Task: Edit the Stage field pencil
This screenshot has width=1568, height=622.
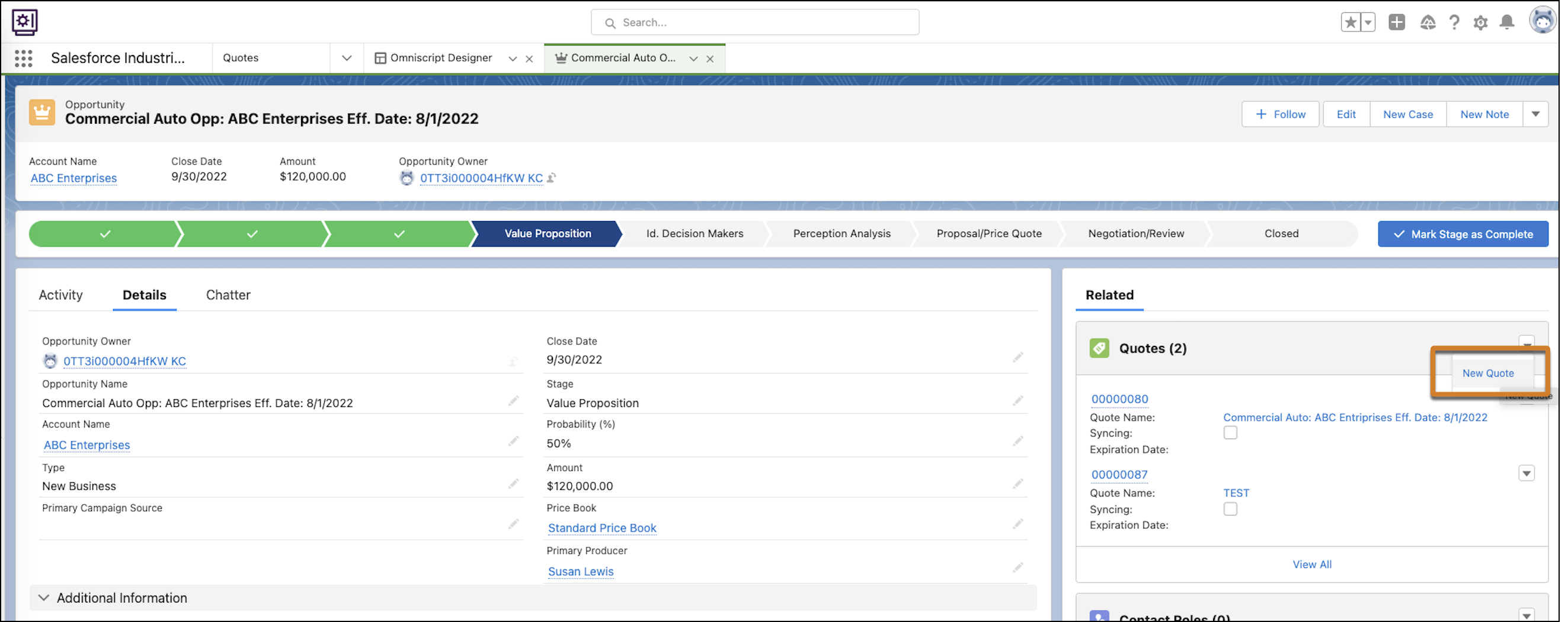Action: (x=1017, y=401)
